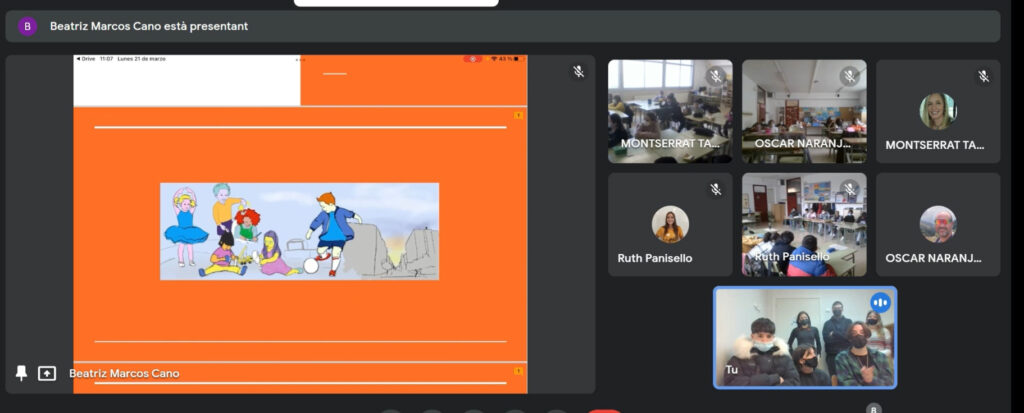Tap the Drive back link in shared screen
Screen dimensions: 1024x413
(x=86, y=59)
